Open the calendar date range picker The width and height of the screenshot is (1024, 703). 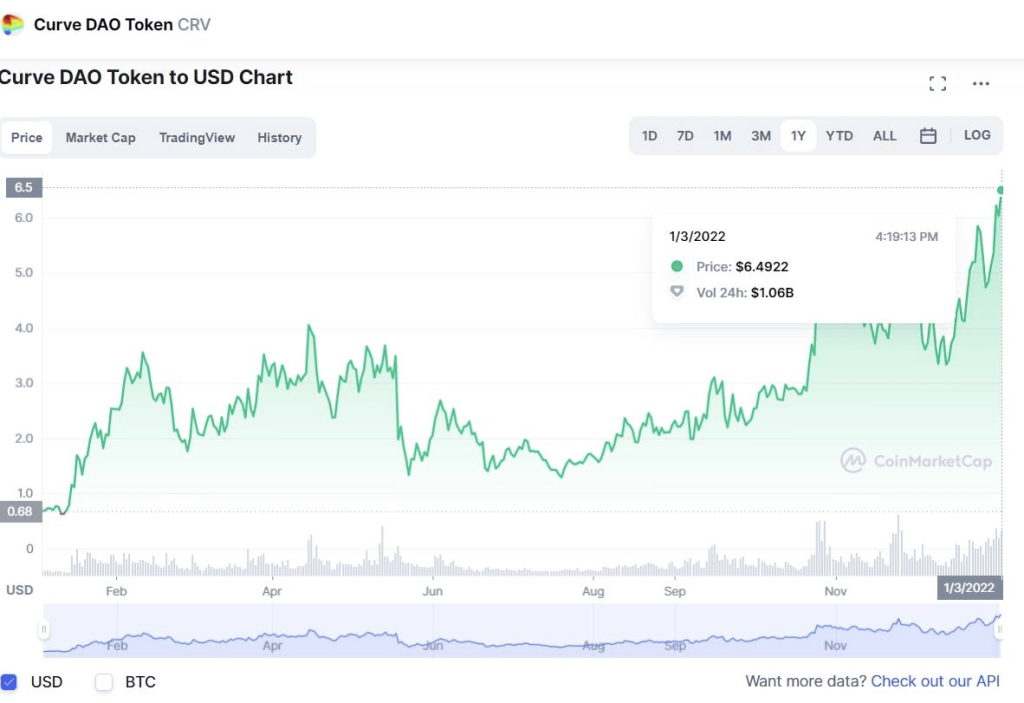point(927,135)
